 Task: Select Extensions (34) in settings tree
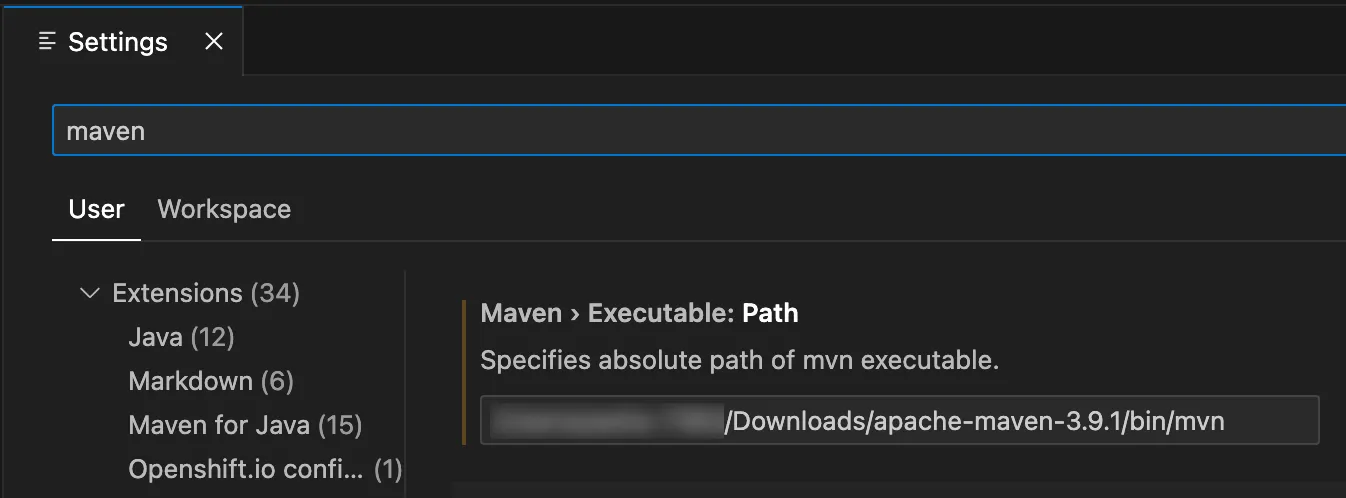tap(206, 293)
